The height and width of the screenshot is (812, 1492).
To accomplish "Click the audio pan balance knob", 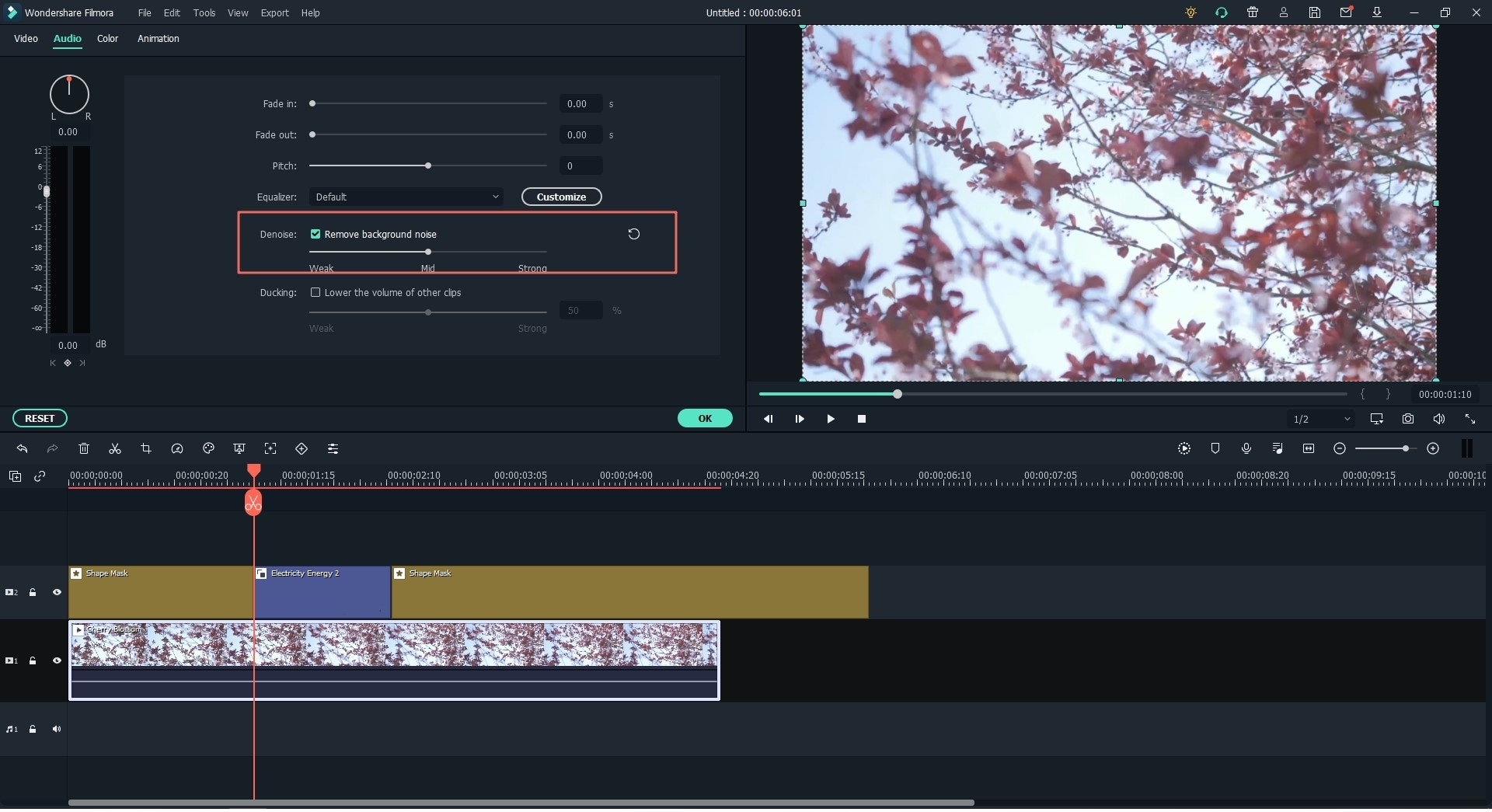I will pos(69,95).
